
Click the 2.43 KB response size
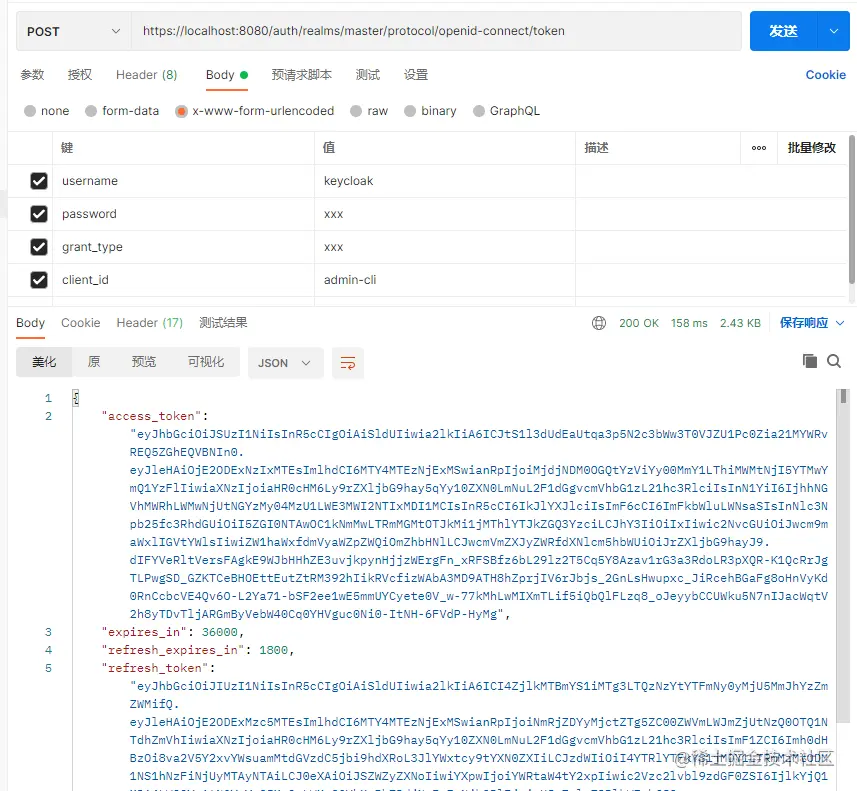coord(740,323)
